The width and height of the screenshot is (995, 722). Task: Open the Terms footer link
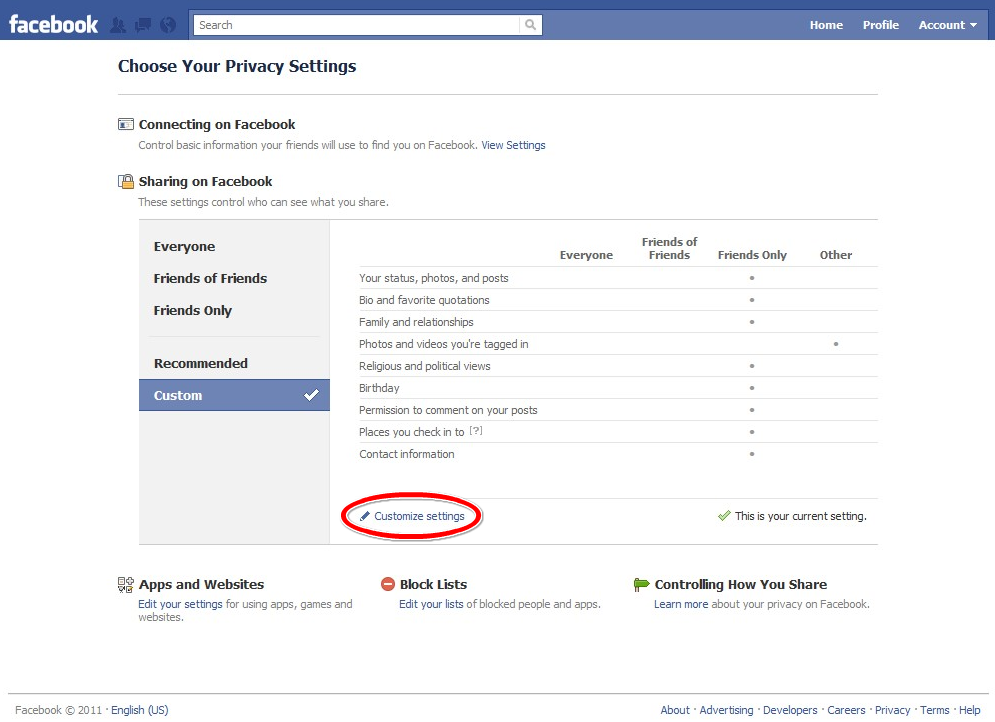935,710
